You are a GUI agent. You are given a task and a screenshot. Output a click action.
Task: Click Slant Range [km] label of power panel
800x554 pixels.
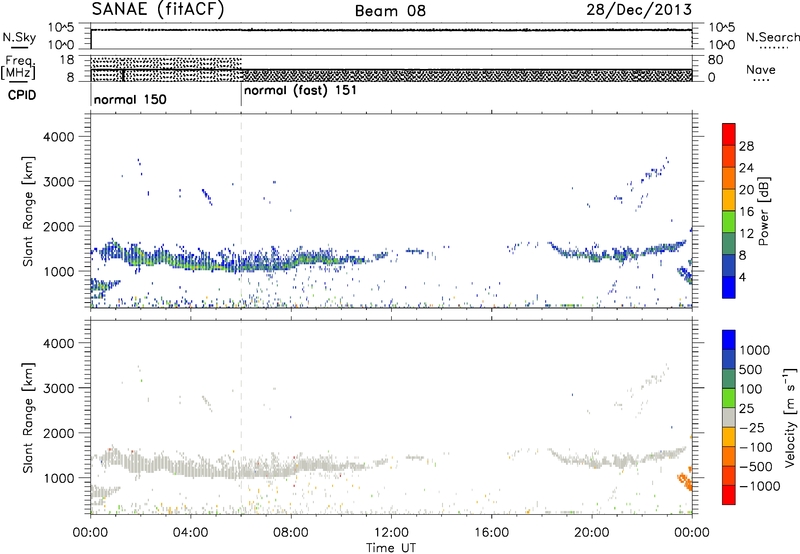pos(28,211)
